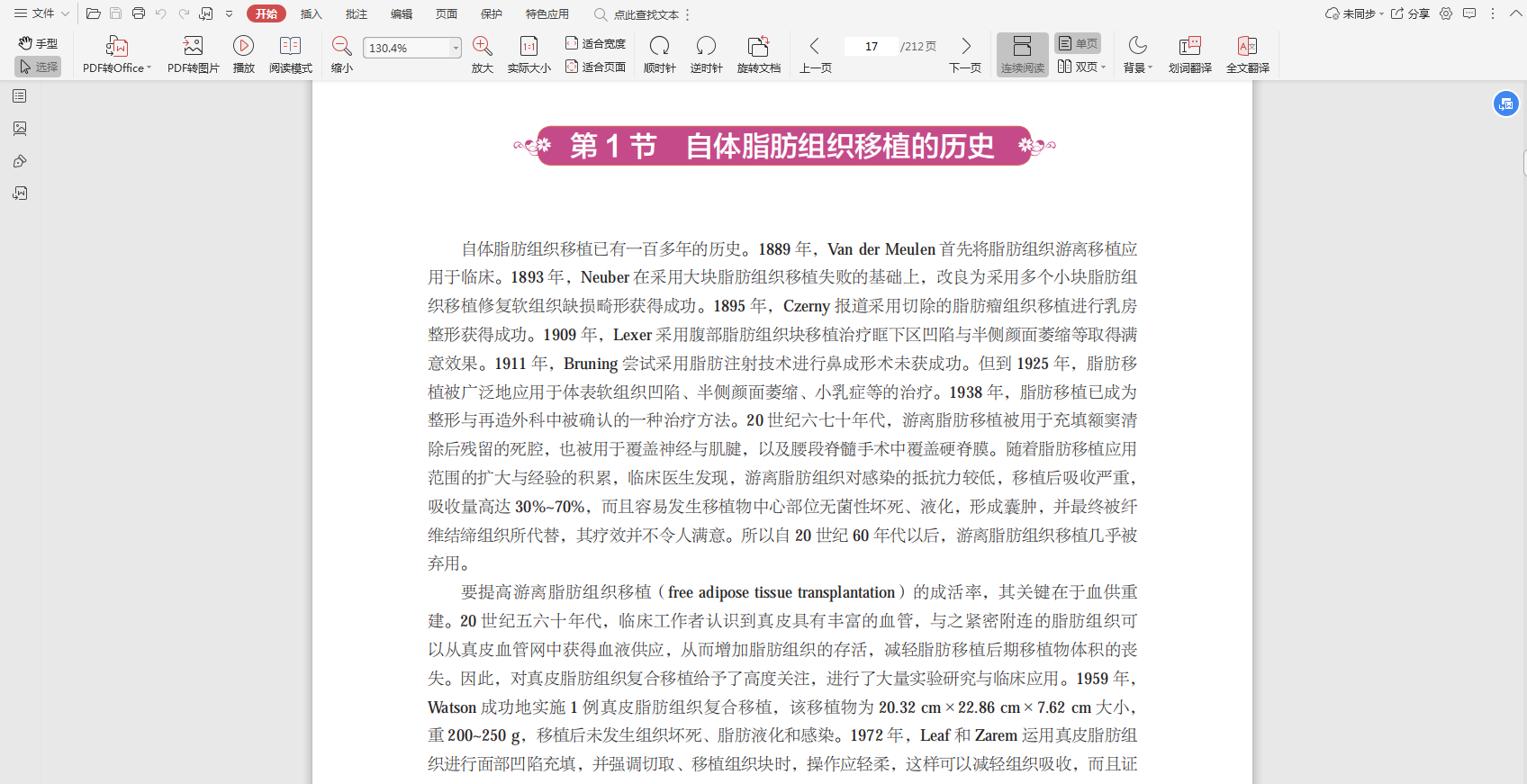1527x784 pixels.
Task: Start the 播放 slideshow
Action: [243, 55]
